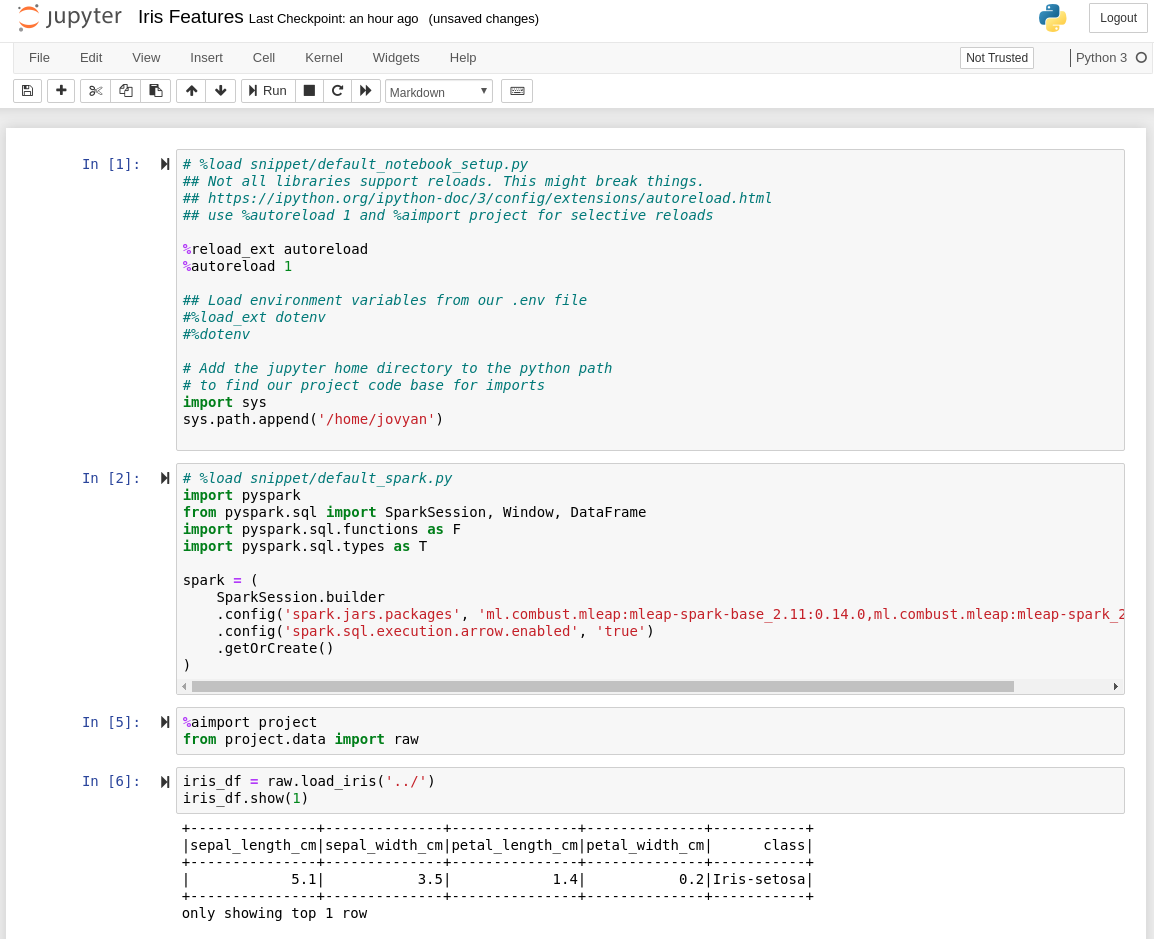Restart kernel and run all fast-forward icon
The image size is (1154, 939).
[366, 91]
